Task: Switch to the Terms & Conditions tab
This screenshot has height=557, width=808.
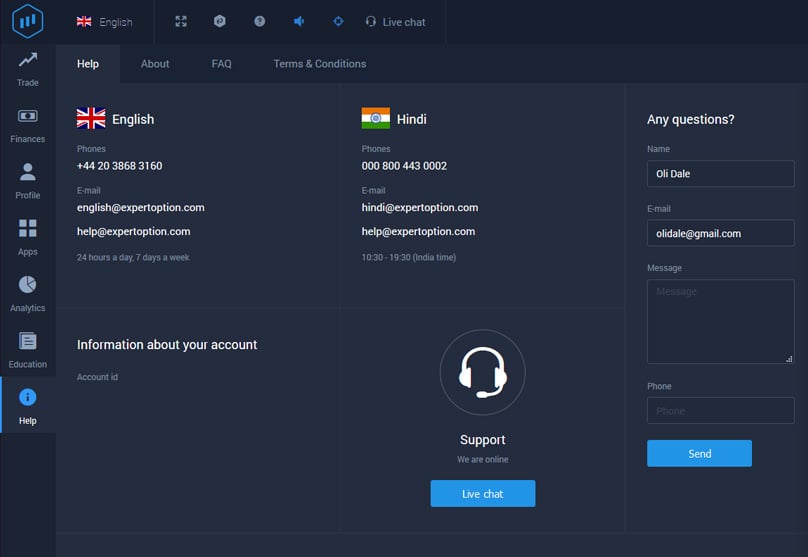Action: click(x=320, y=64)
